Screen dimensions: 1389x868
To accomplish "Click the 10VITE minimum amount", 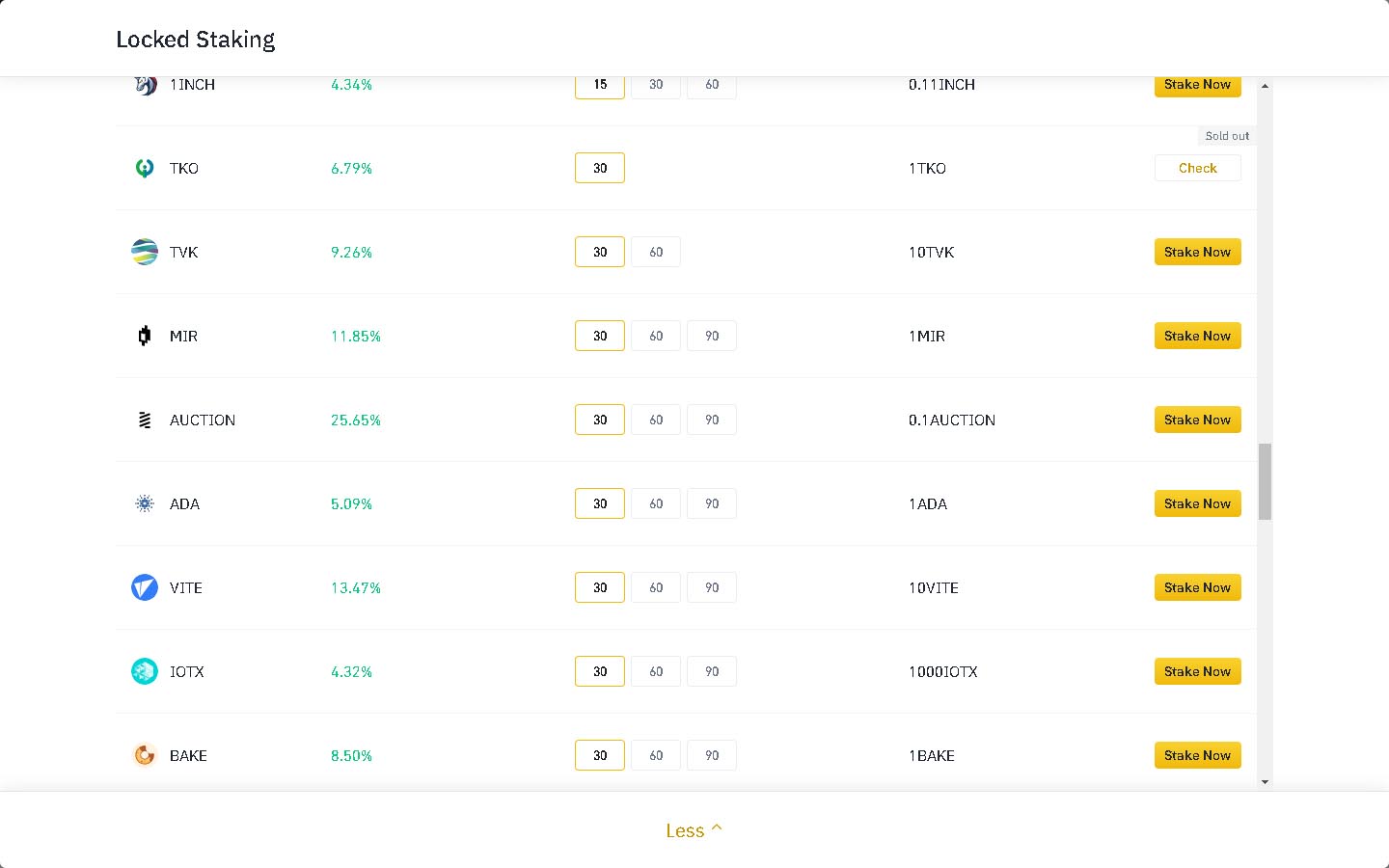I will click(x=934, y=588).
